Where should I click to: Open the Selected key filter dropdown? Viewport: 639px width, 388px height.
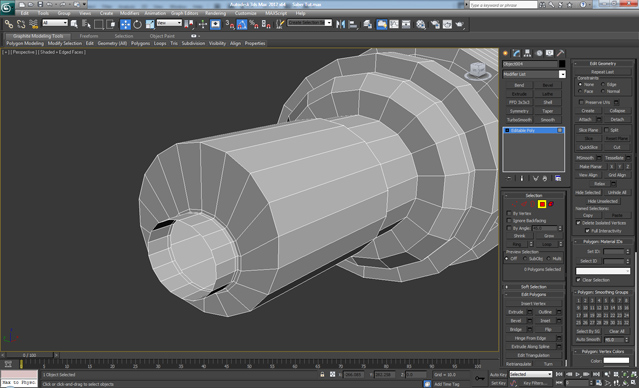point(531,374)
